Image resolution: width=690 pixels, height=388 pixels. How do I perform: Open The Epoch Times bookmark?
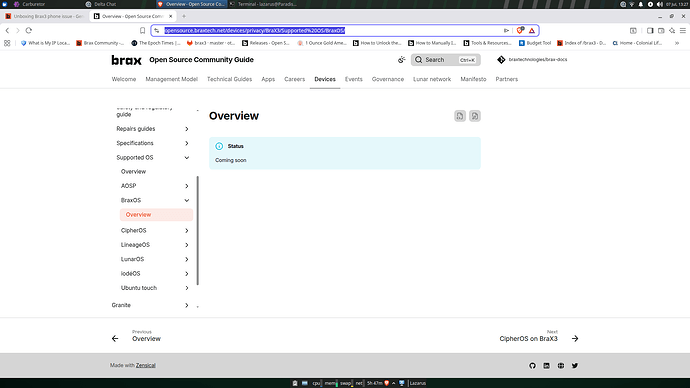tap(156, 43)
